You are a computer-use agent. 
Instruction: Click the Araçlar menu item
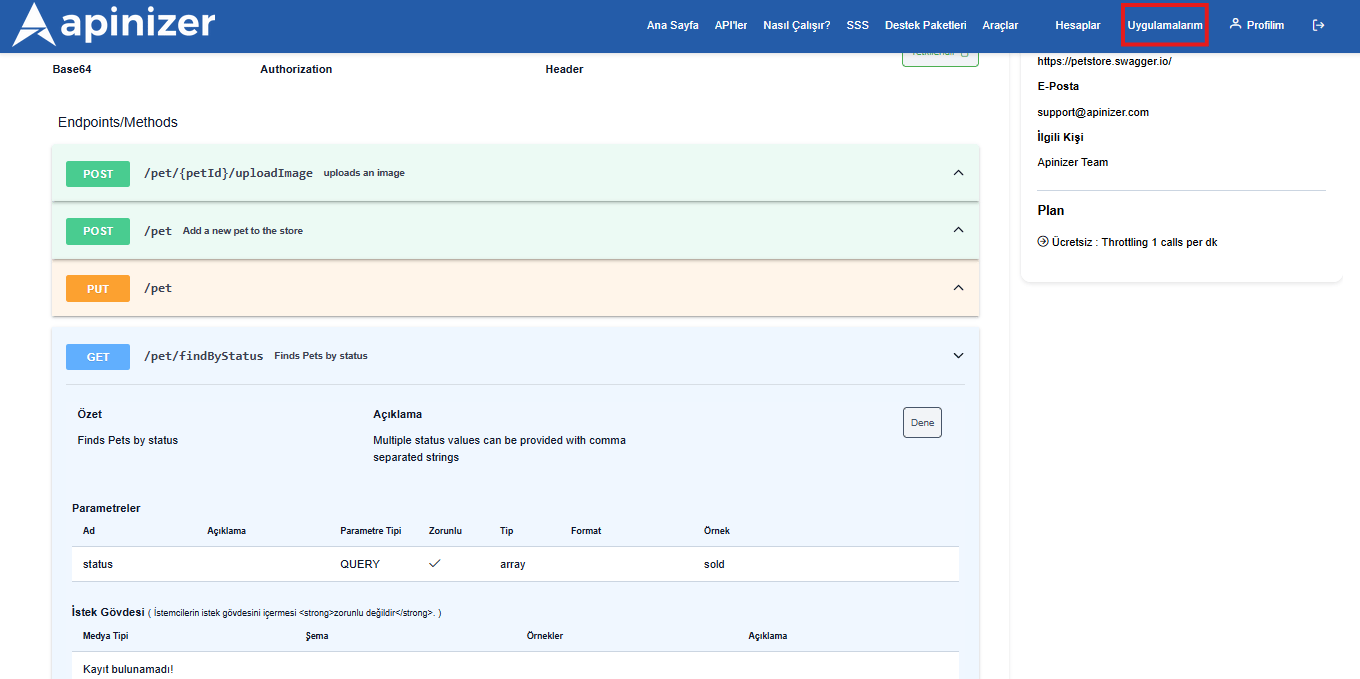click(1000, 25)
